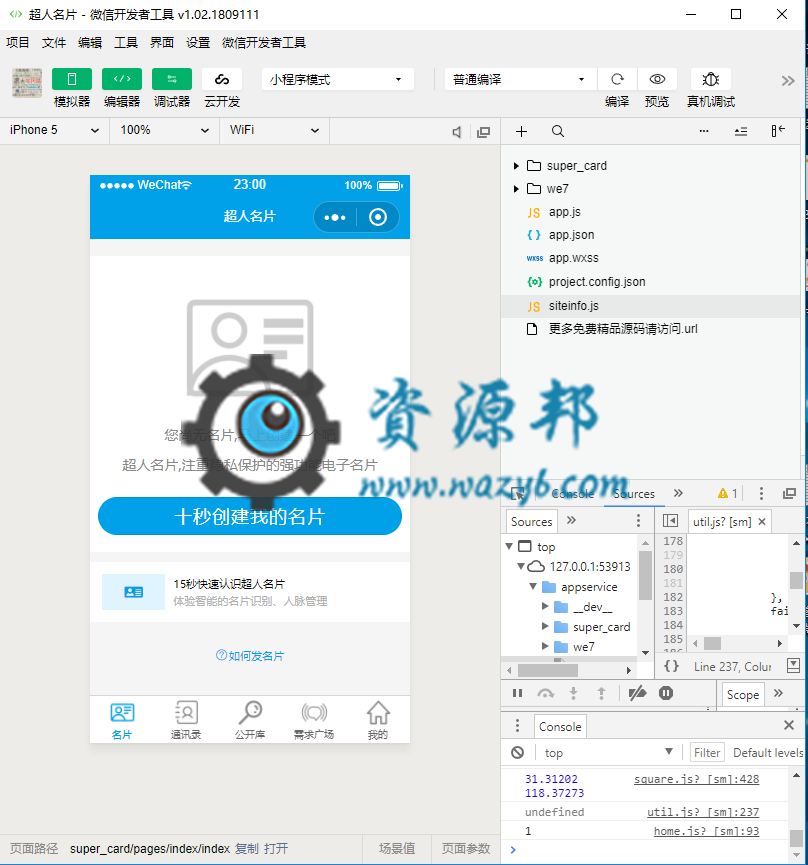
Task: Open the 设置 menu
Action: click(x=198, y=42)
